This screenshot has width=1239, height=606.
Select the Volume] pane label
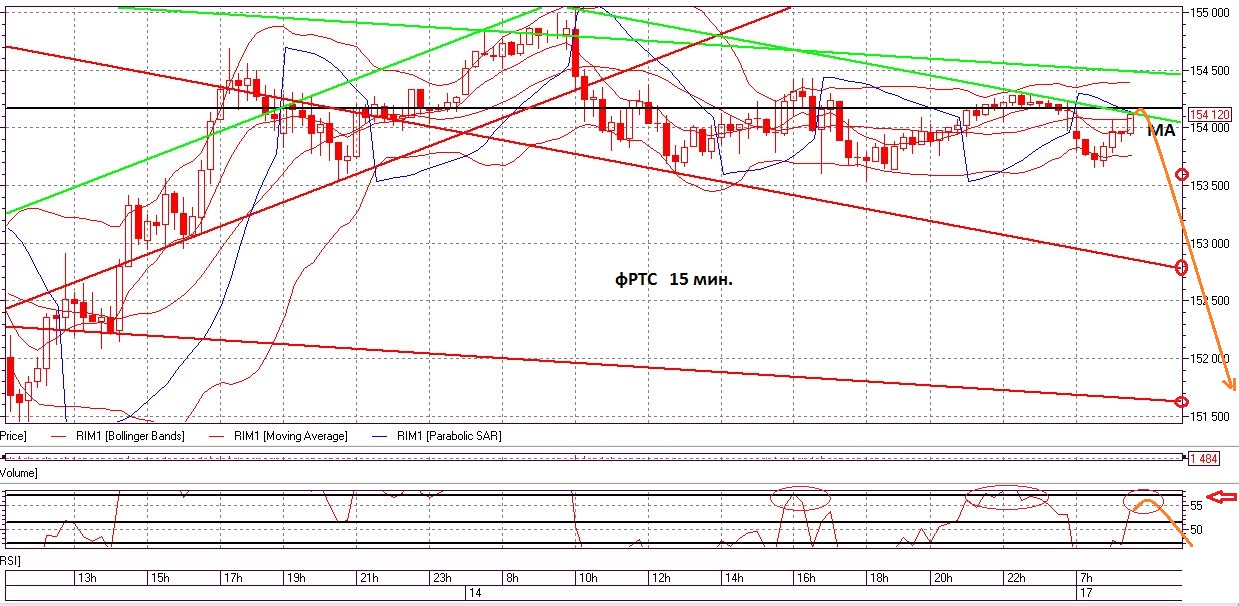19,472
